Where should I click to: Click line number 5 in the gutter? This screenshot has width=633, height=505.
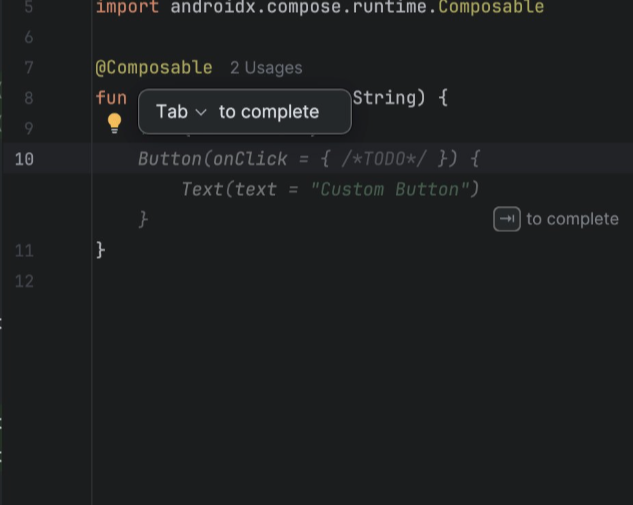point(28,7)
